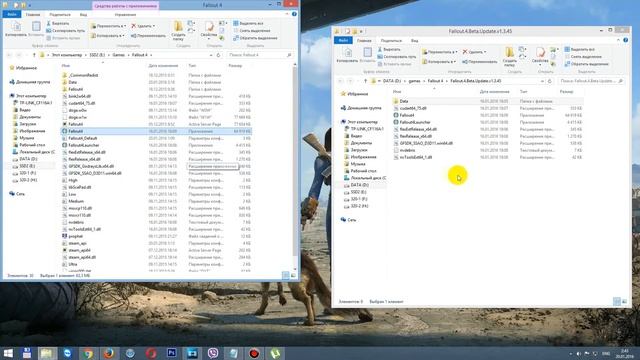640x360 pixels.
Task: Open Копировать в dropdown in Fallout 4 window
Action: 107,36
